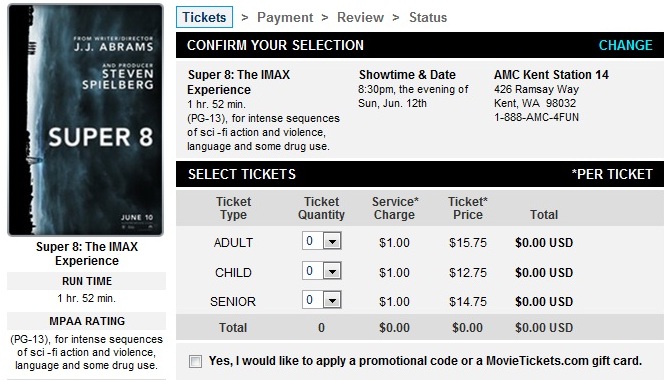Click the Super 8: The IMAX Experience heading
Screen dimensions: 664x380
[238, 82]
